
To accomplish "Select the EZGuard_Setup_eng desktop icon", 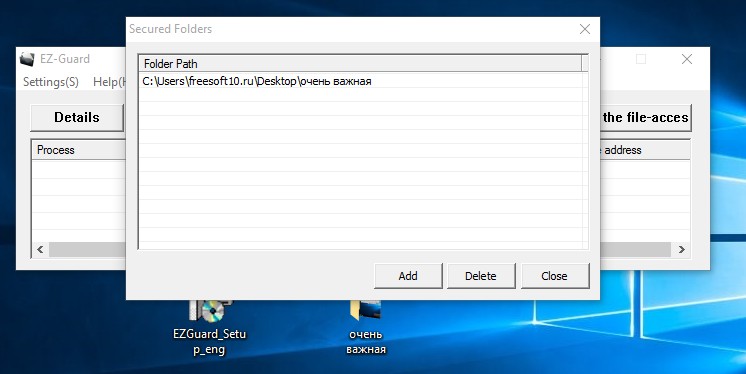I will coord(209,328).
